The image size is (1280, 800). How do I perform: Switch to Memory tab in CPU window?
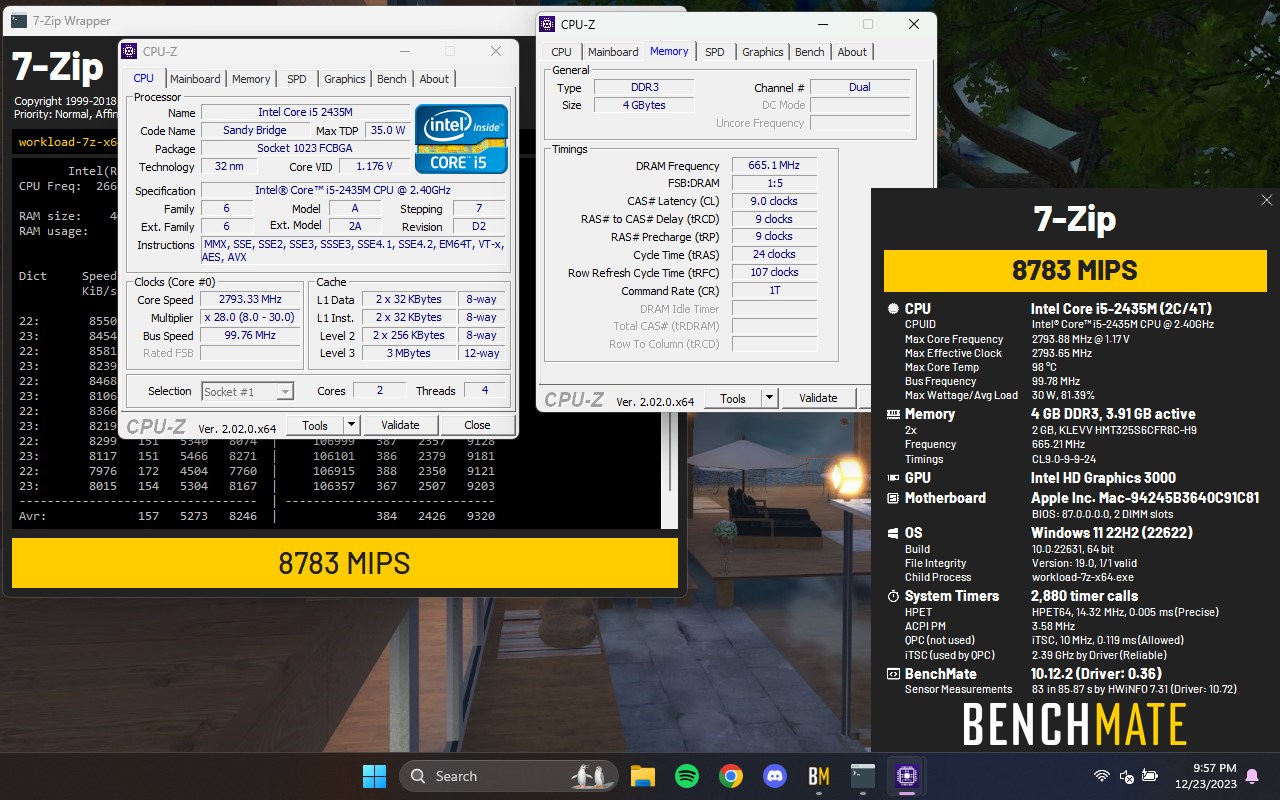tap(251, 79)
